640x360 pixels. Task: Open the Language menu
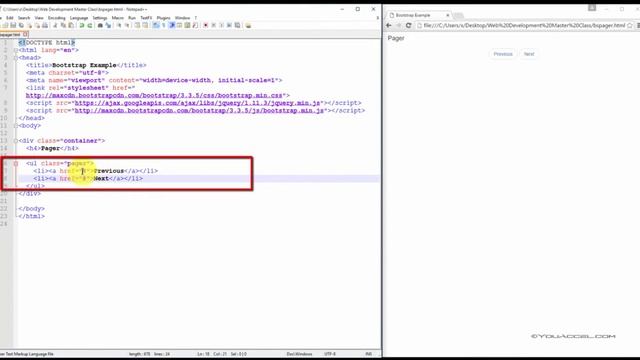79,18
